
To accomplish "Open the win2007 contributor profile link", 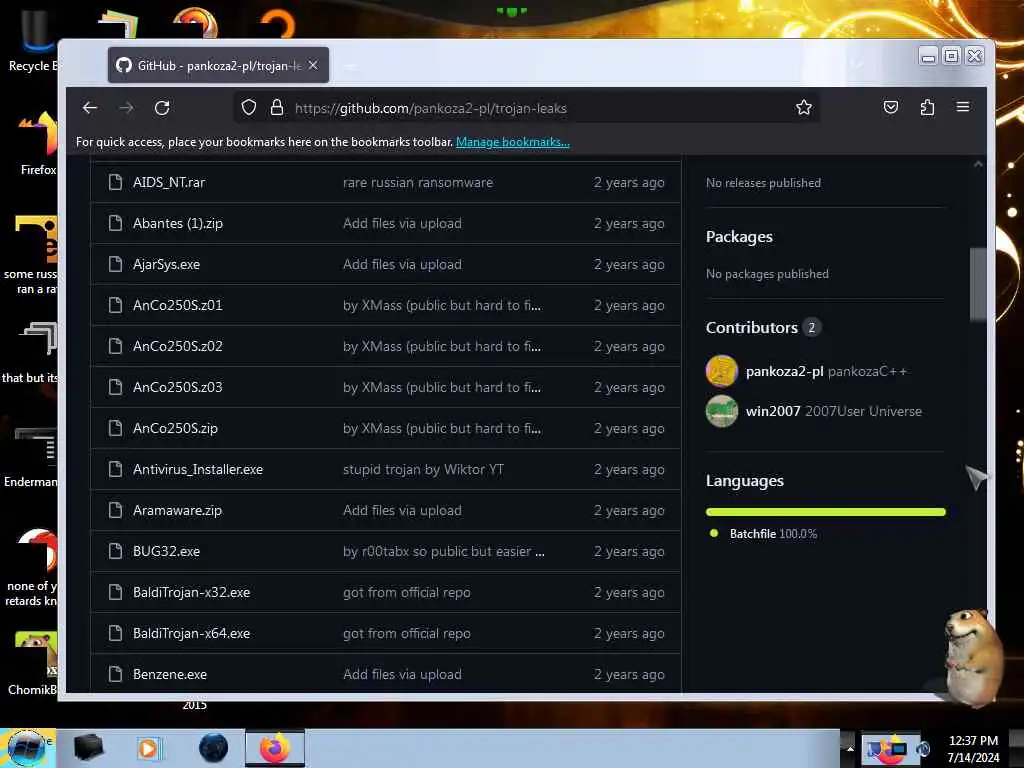I will point(773,411).
